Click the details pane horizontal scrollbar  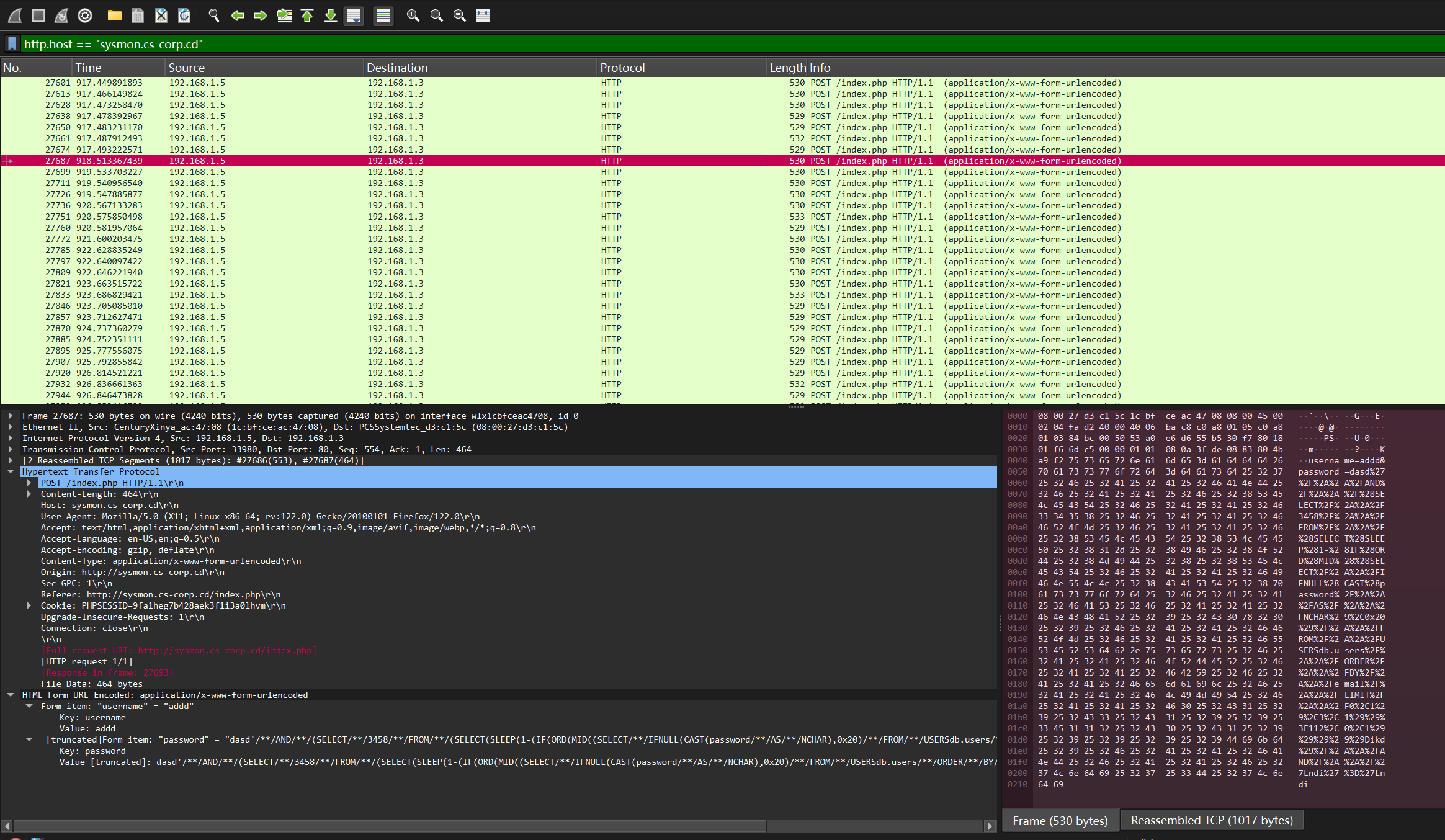click(x=391, y=826)
